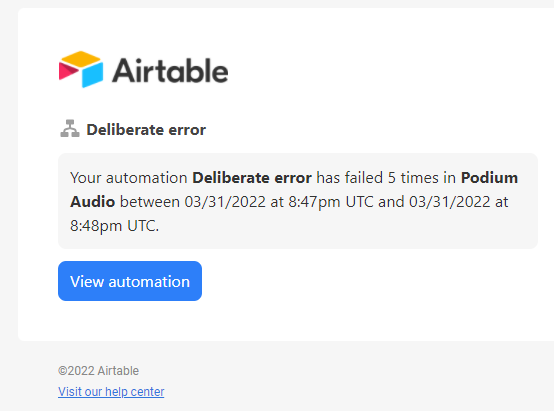Click the Airtable wordmark text
Viewport: 554px width, 411px height.
pyautogui.click(x=170, y=71)
